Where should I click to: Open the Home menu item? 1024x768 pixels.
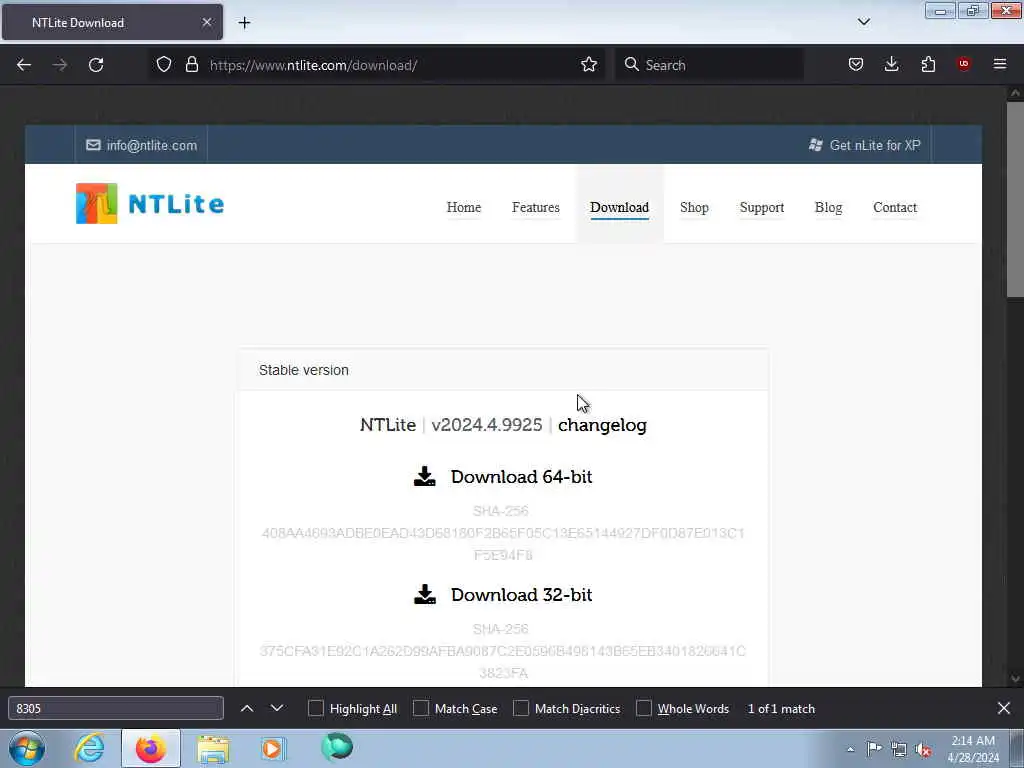pyautogui.click(x=464, y=207)
